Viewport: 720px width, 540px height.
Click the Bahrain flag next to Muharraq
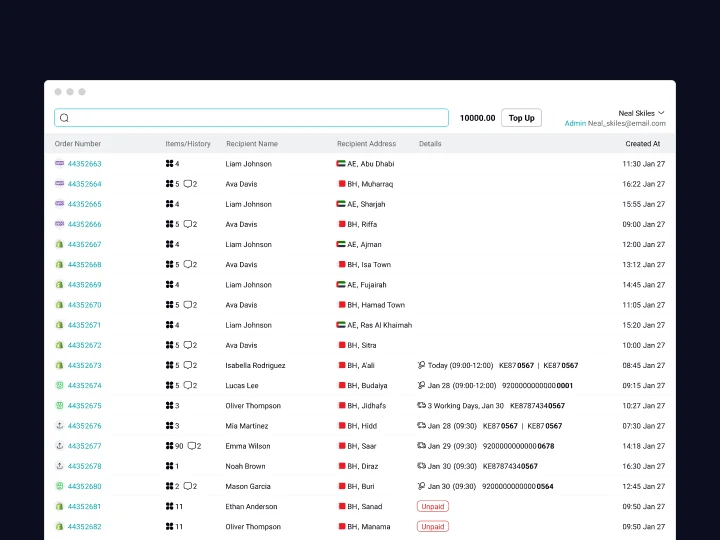(342, 184)
